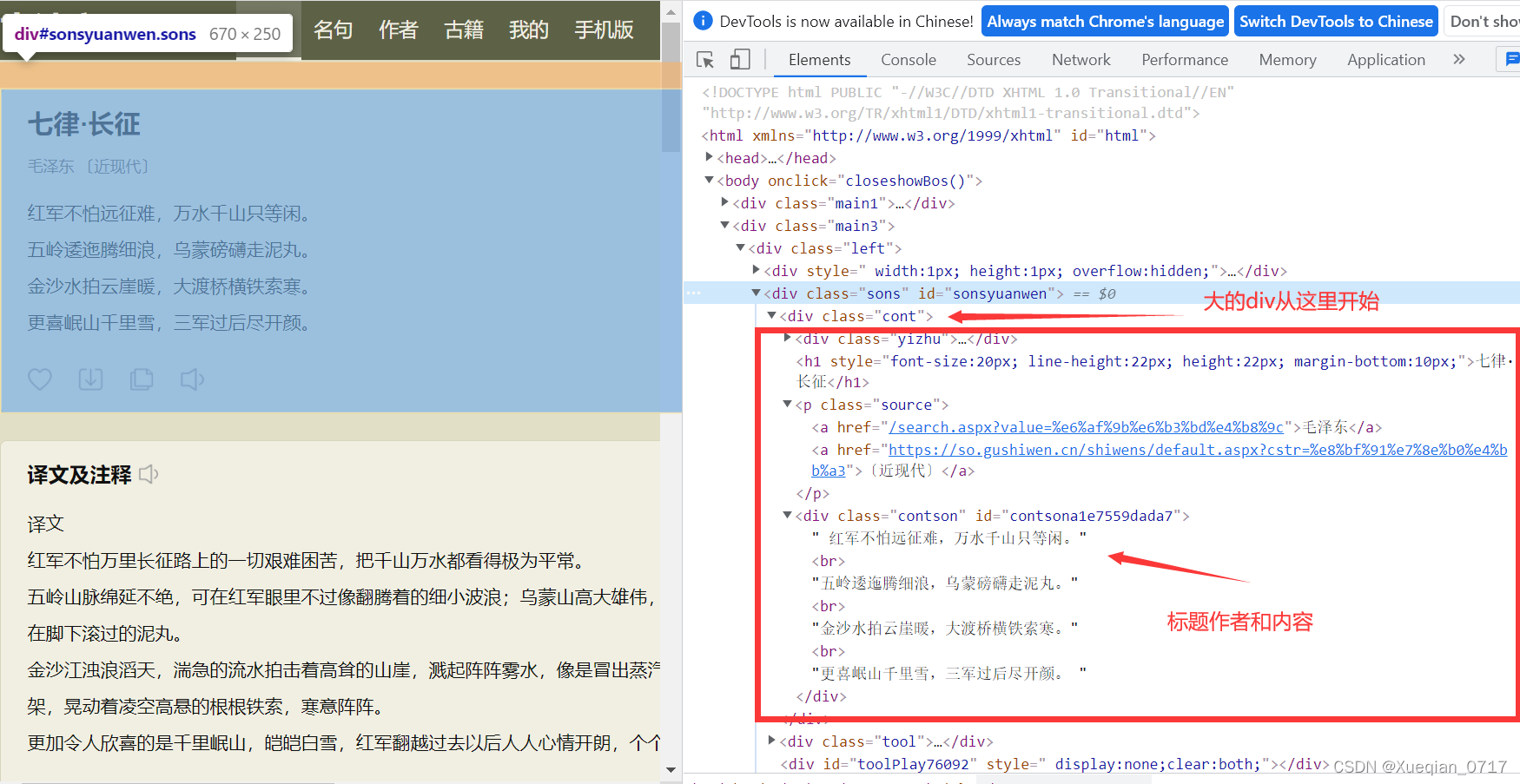Image resolution: width=1520 pixels, height=784 pixels.
Task: Click the page vertical scrollbar thumb
Action: coord(671,88)
